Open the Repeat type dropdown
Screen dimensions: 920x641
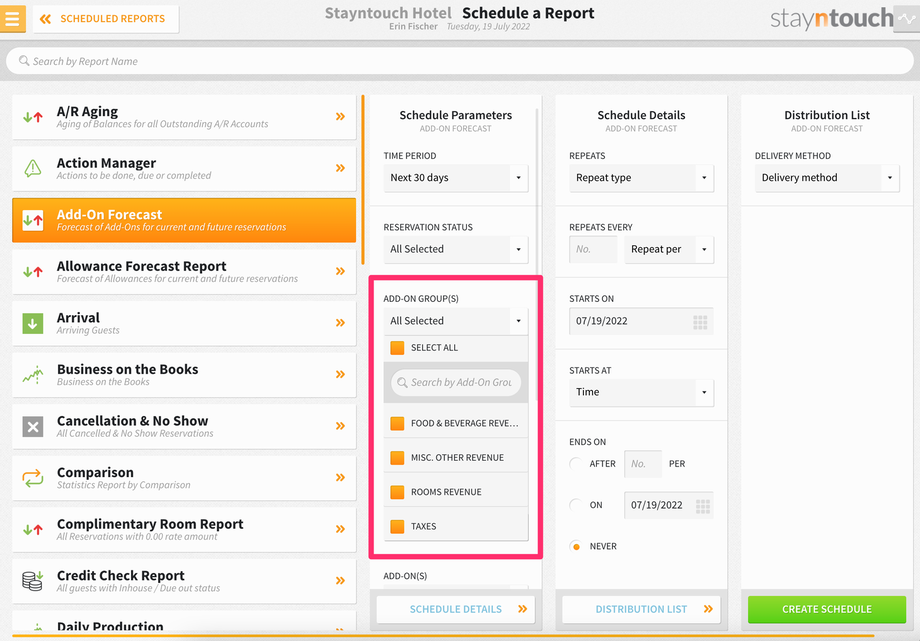(x=641, y=178)
